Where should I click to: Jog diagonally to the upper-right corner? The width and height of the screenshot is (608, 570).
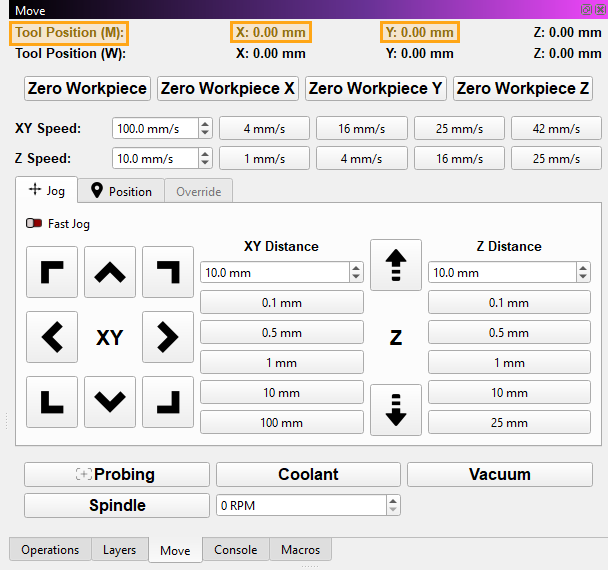click(x=168, y=272)
